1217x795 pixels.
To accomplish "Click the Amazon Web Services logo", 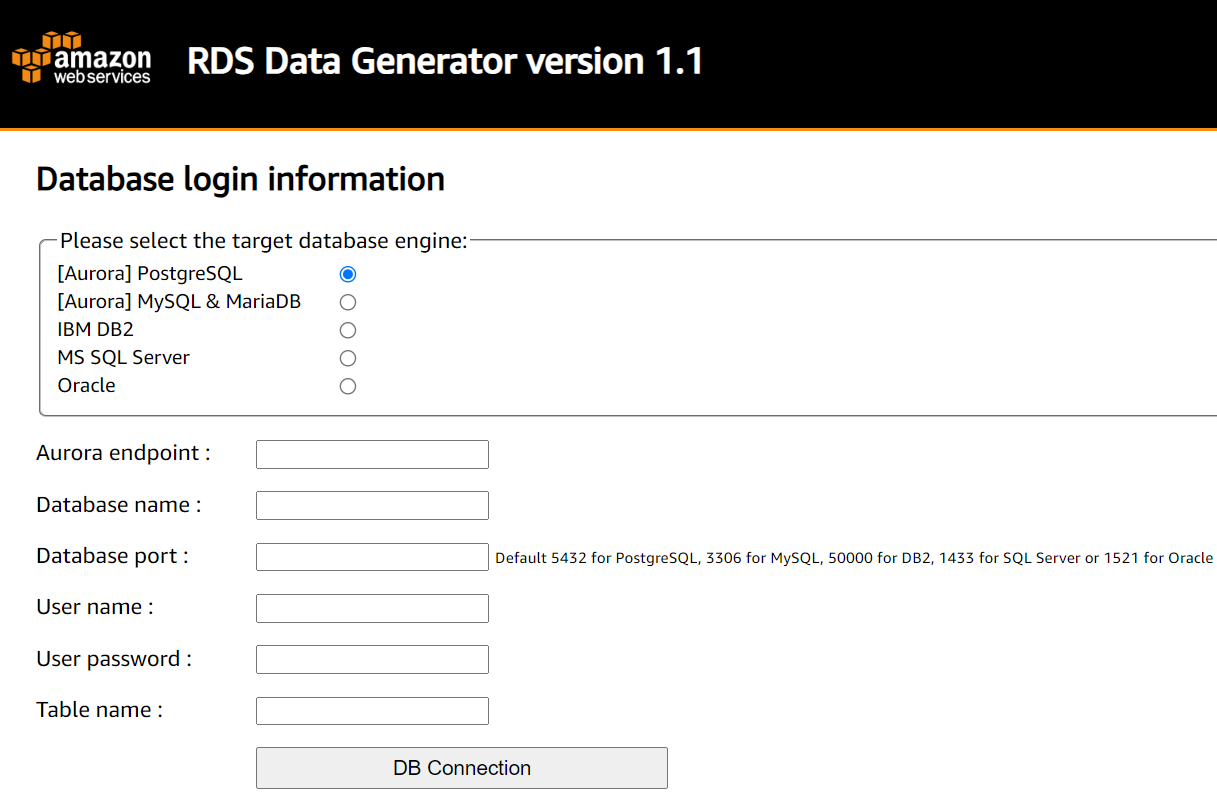I will click(x=81, y=58).
